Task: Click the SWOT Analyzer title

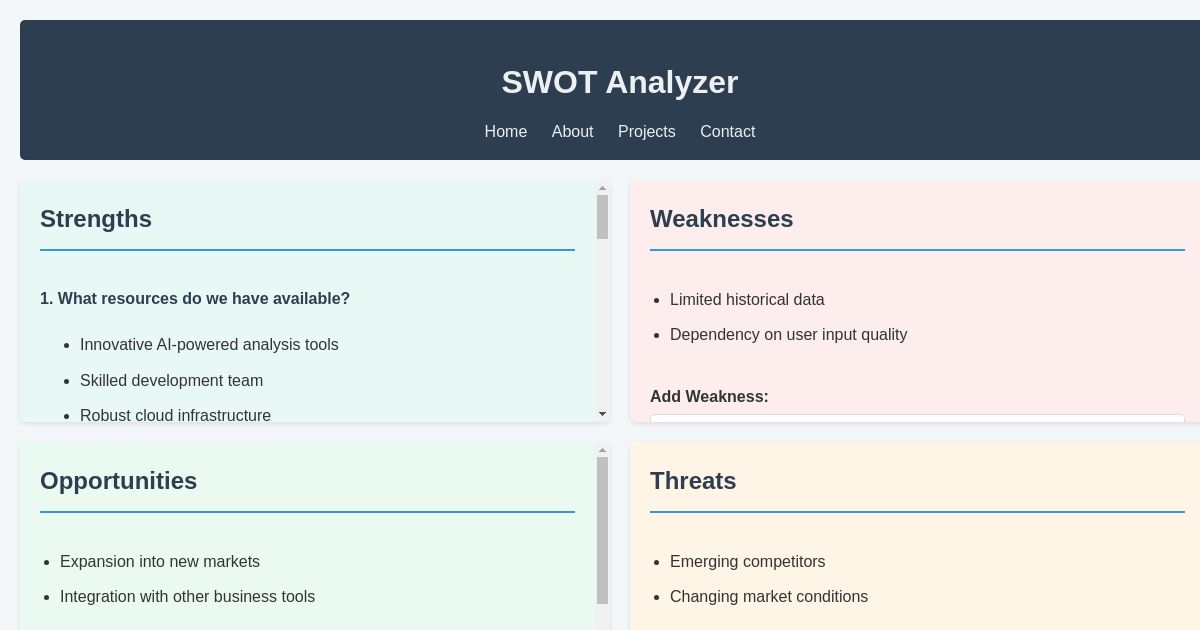Action: tap(619, 82)
